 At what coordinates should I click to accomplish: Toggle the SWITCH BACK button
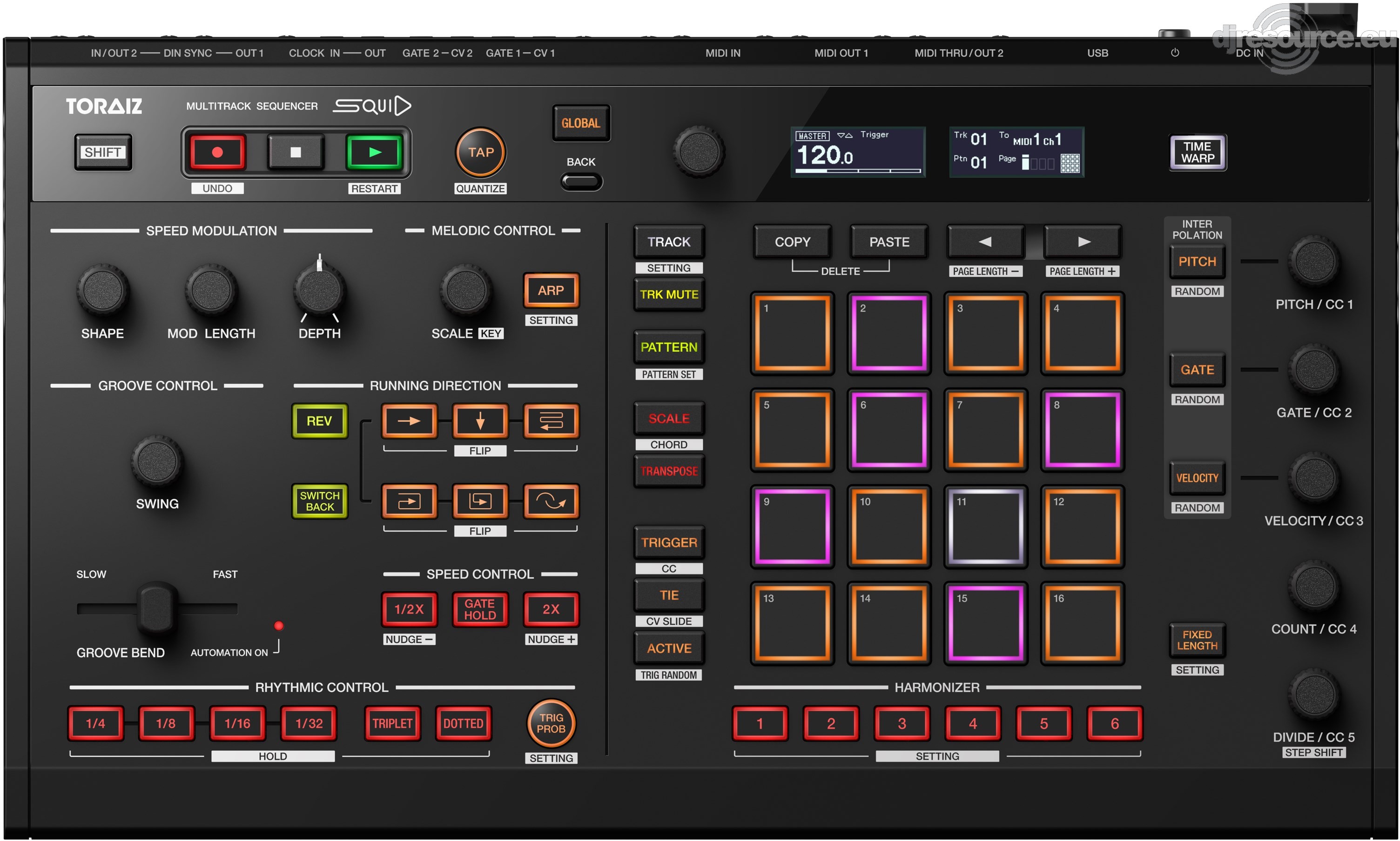(319, 501)
